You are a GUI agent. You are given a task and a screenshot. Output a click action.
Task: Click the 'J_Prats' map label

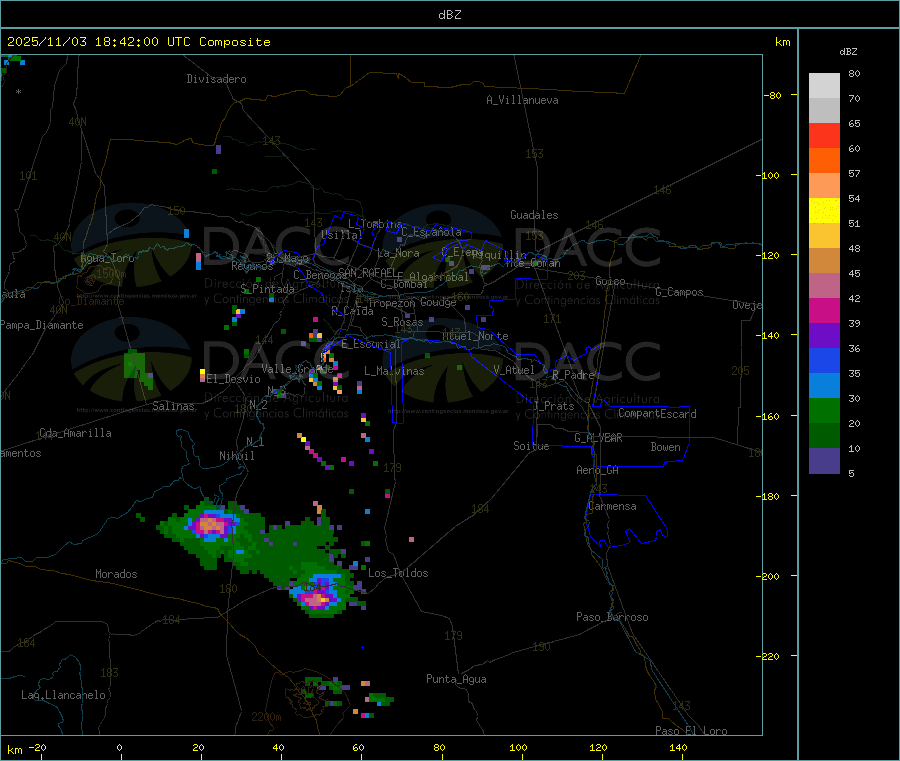point(553,406)
